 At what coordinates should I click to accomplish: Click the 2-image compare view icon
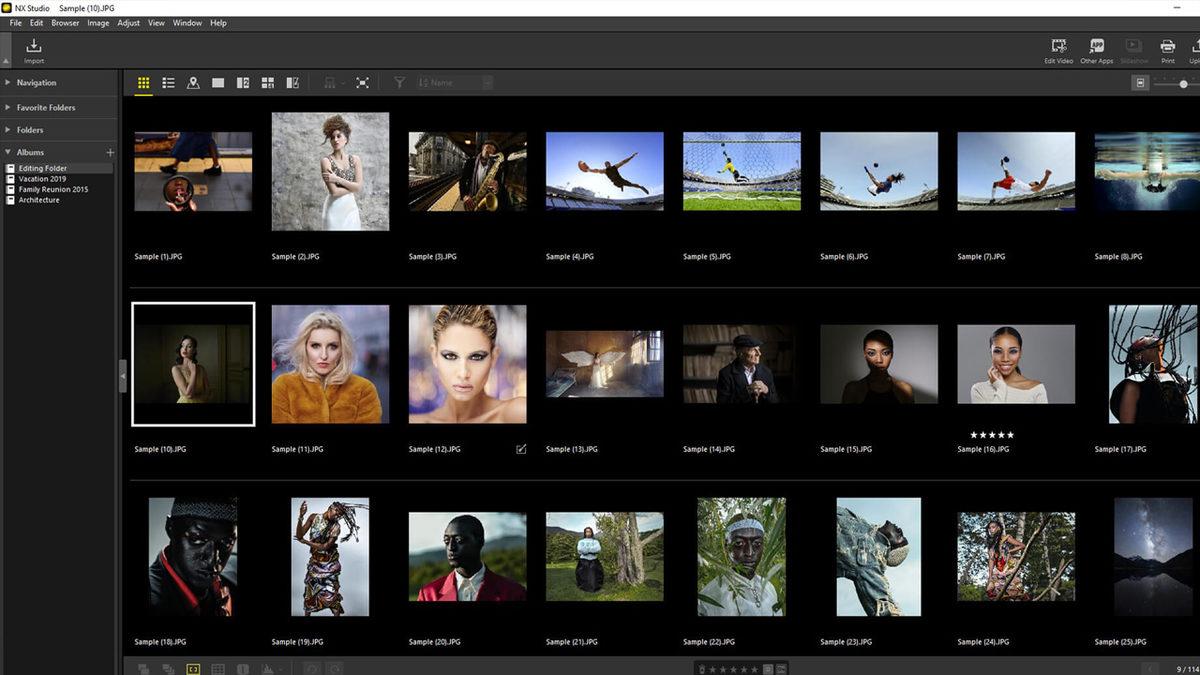coord(243,83)
